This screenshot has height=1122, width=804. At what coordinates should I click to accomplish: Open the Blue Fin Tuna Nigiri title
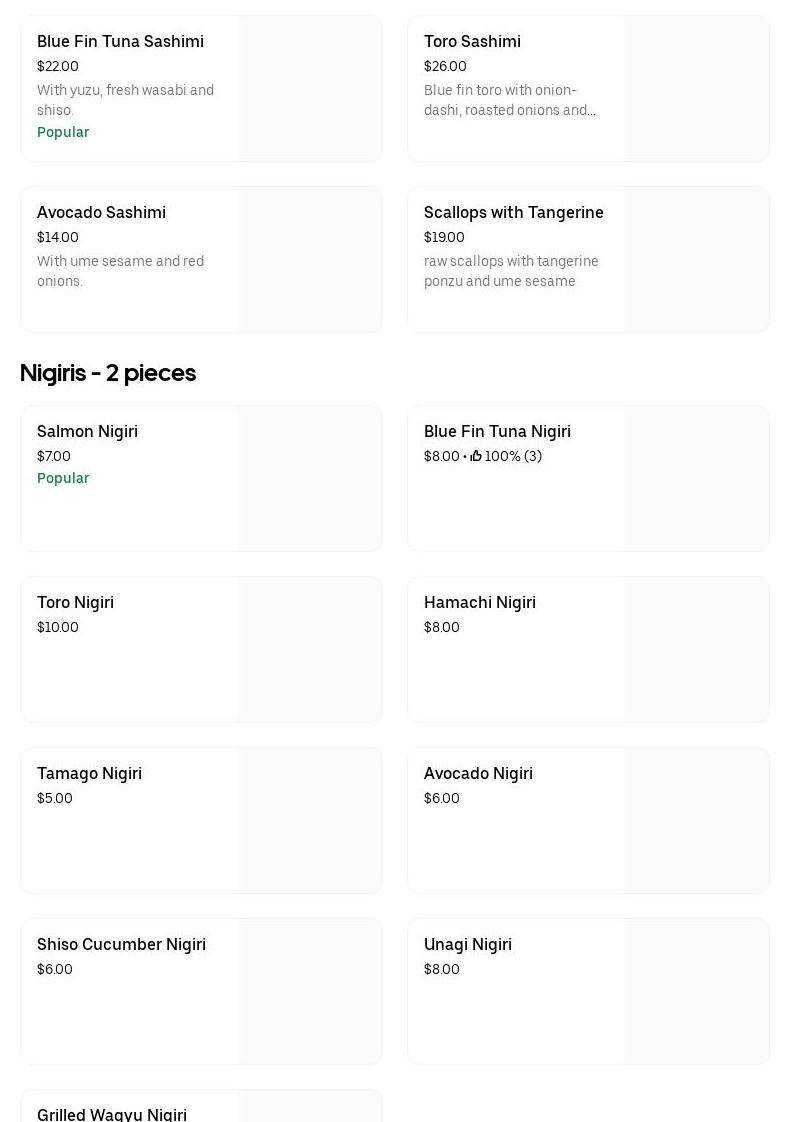[497, 432]
